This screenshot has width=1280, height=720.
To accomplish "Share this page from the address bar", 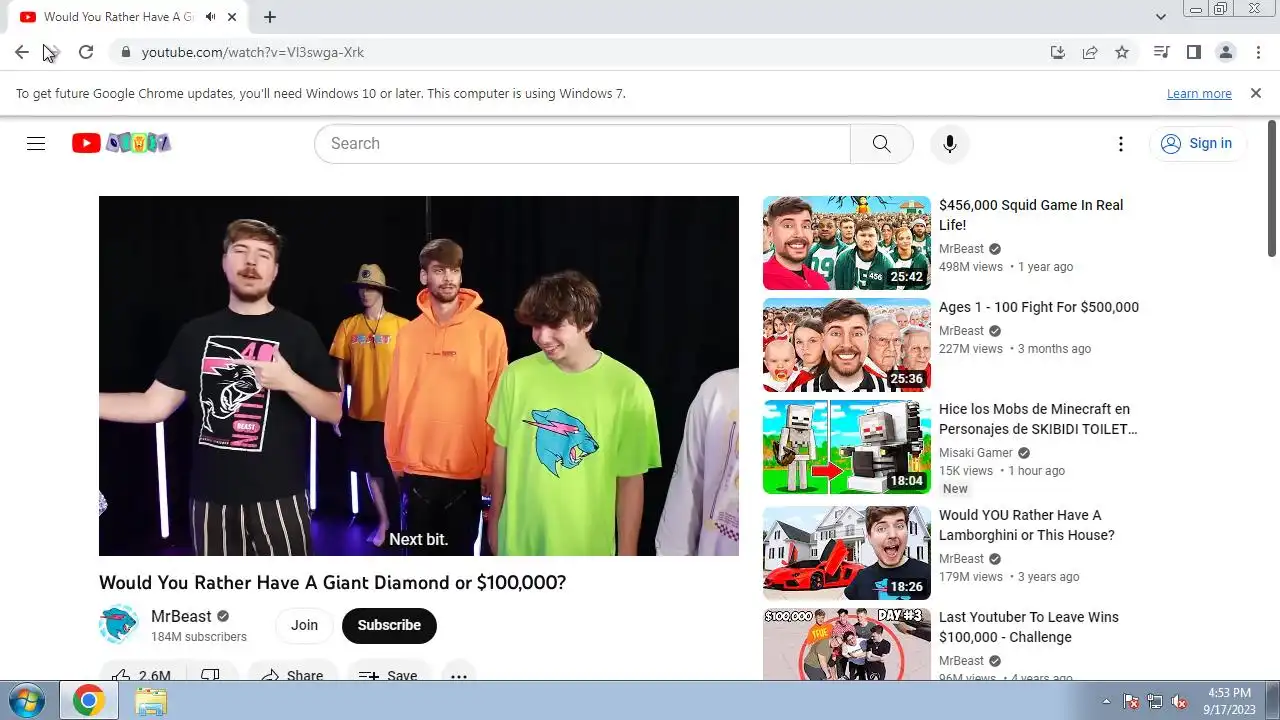I will [1090, 52].
